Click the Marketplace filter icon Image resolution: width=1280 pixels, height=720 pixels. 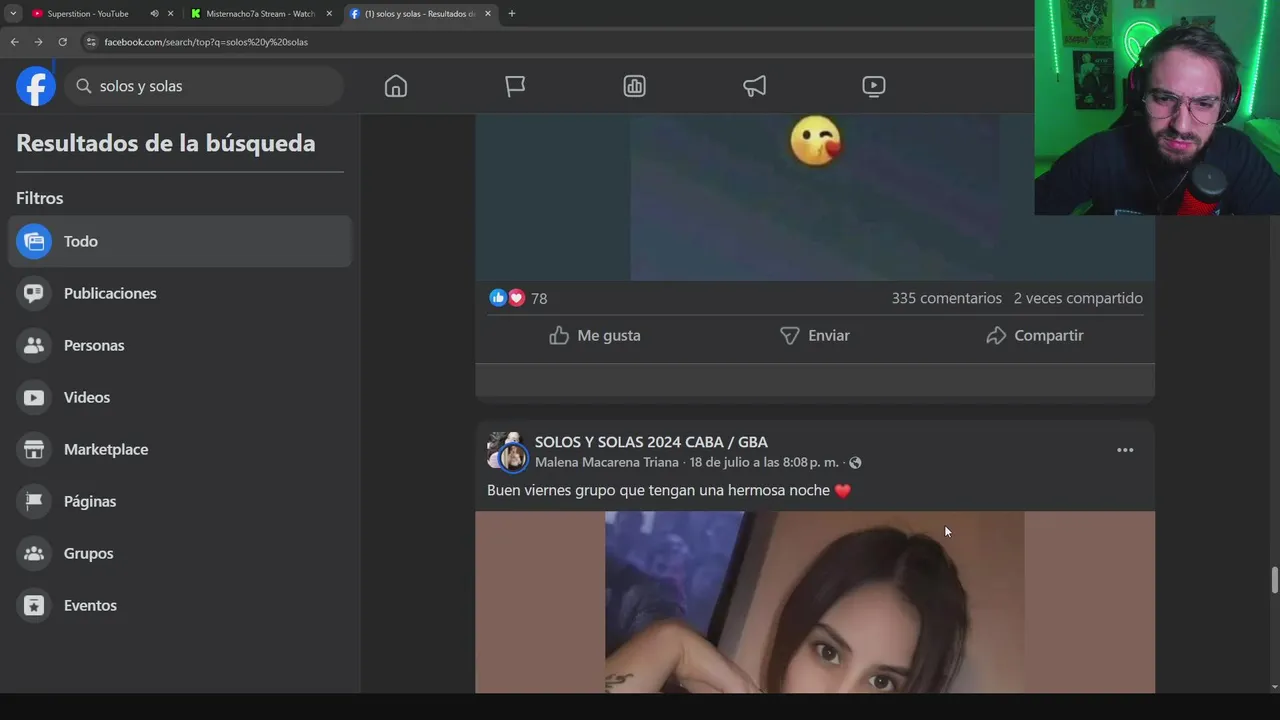click(x=34, y=449)
